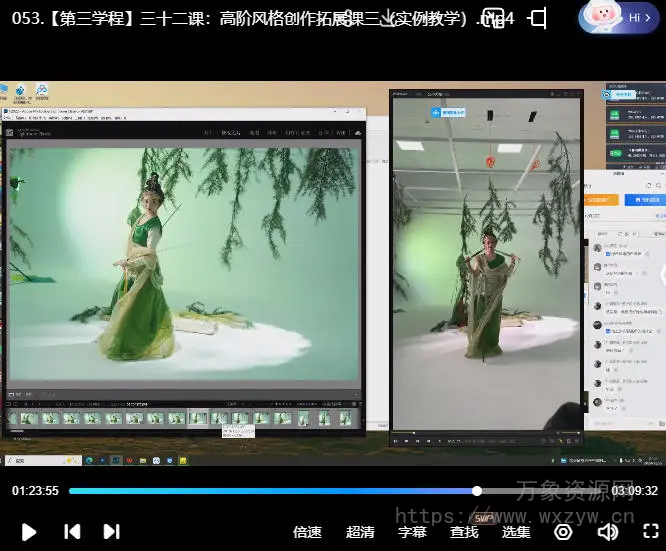Play the paused video
The height and width of the screenshot is (551, 666).
point(29,532)
